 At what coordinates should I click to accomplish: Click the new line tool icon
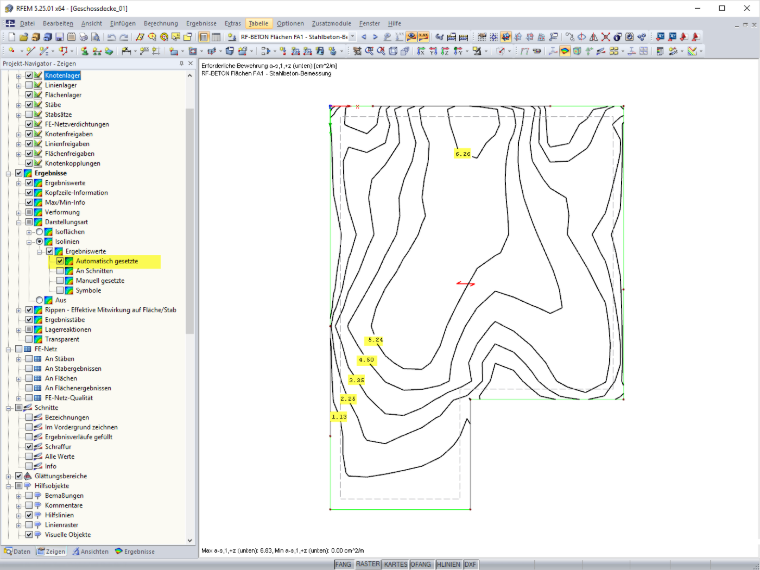(x=31, y=51)
